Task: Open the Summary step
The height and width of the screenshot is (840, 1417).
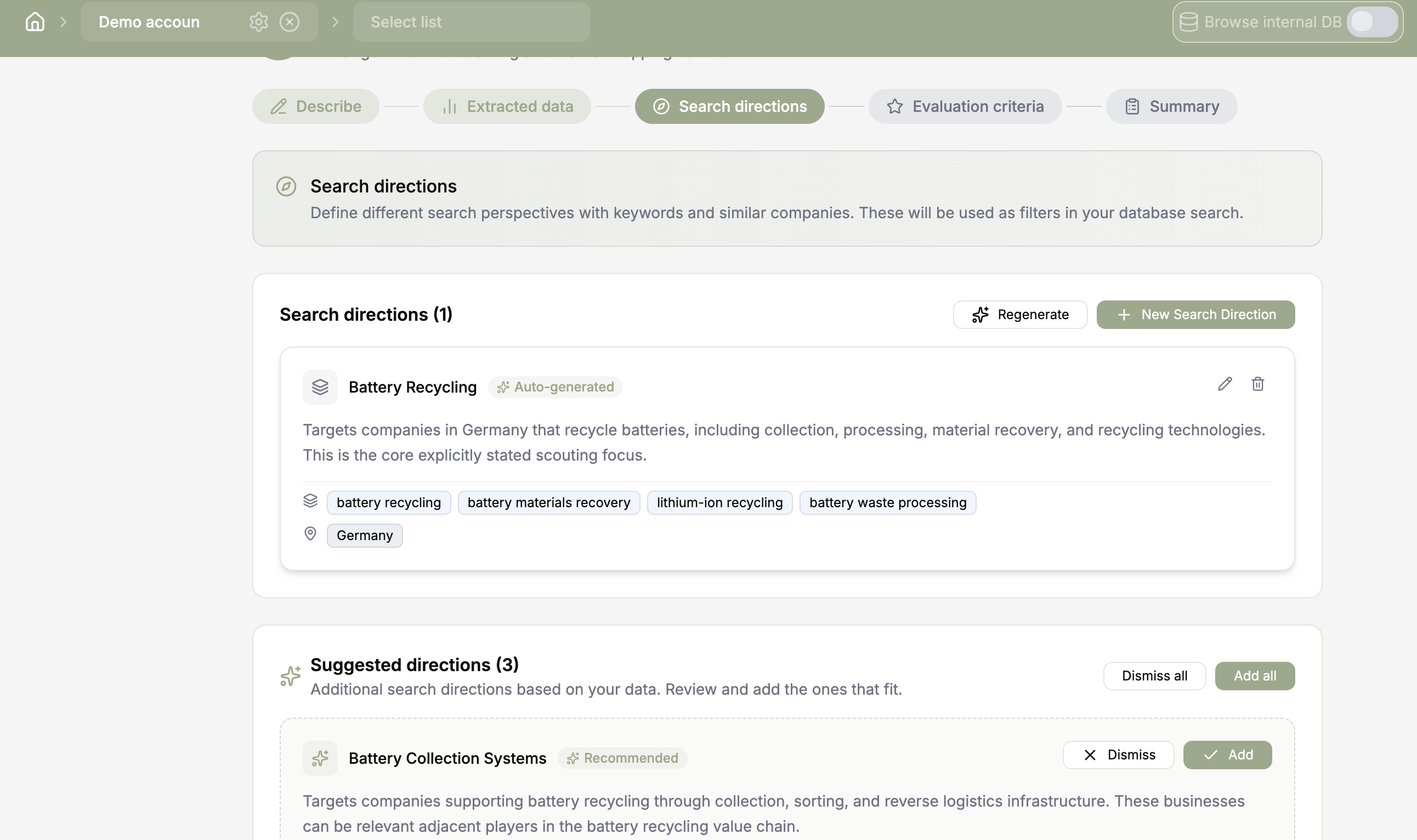Action: [1171, 106]
